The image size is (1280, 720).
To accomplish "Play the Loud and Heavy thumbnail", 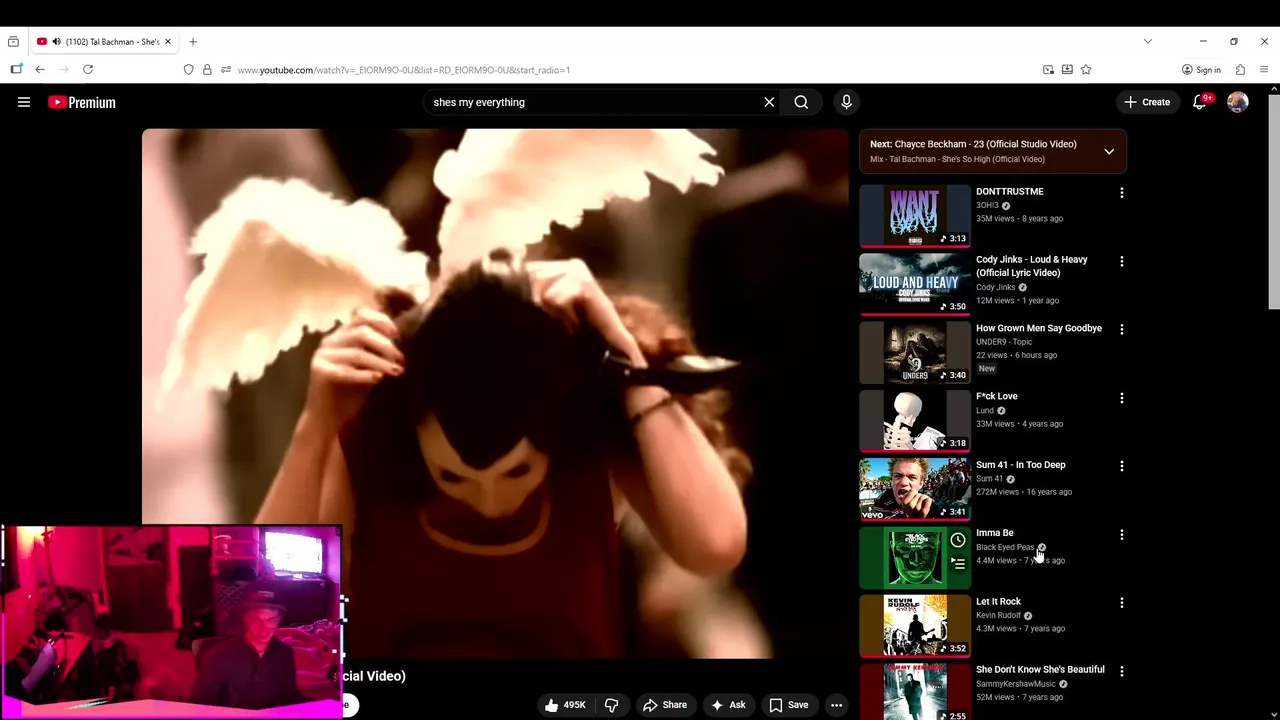I will click(x=914, y=283).
